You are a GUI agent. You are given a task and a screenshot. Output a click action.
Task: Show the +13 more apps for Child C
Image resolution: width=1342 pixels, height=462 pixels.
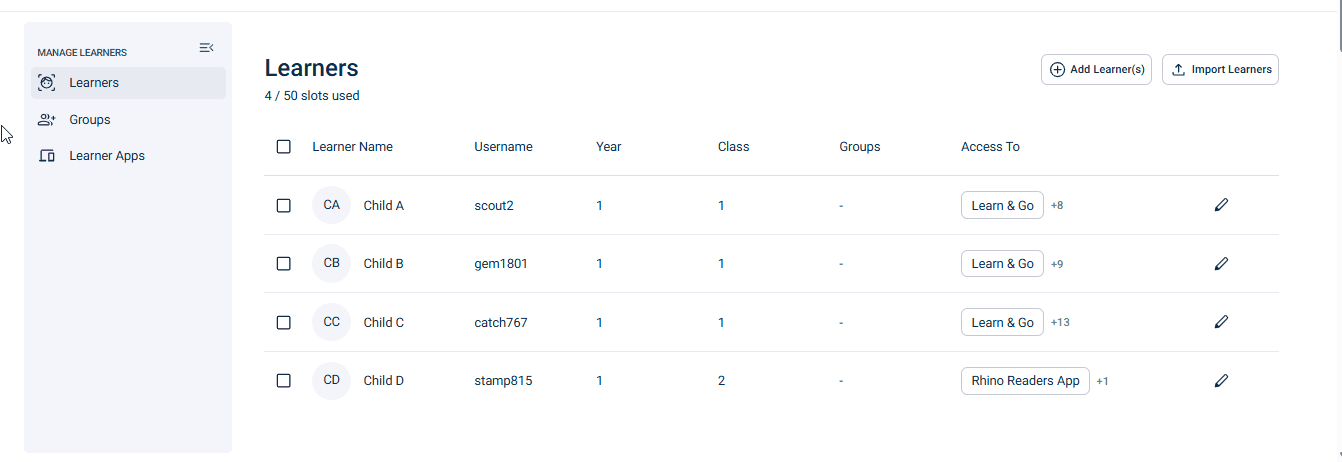(x=1060, y=322)
